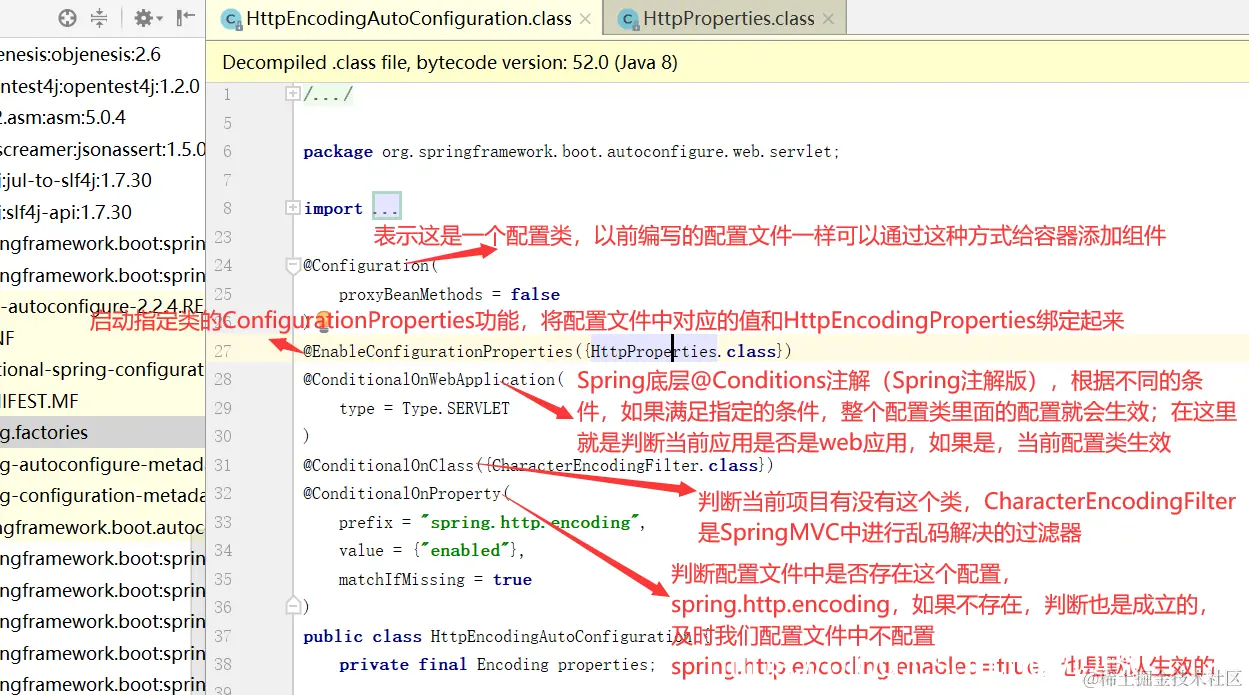Click HttpProperties.class reference on line 27
The height and width of the screenshot is (695, 1249).
click(x=684, y=351)
